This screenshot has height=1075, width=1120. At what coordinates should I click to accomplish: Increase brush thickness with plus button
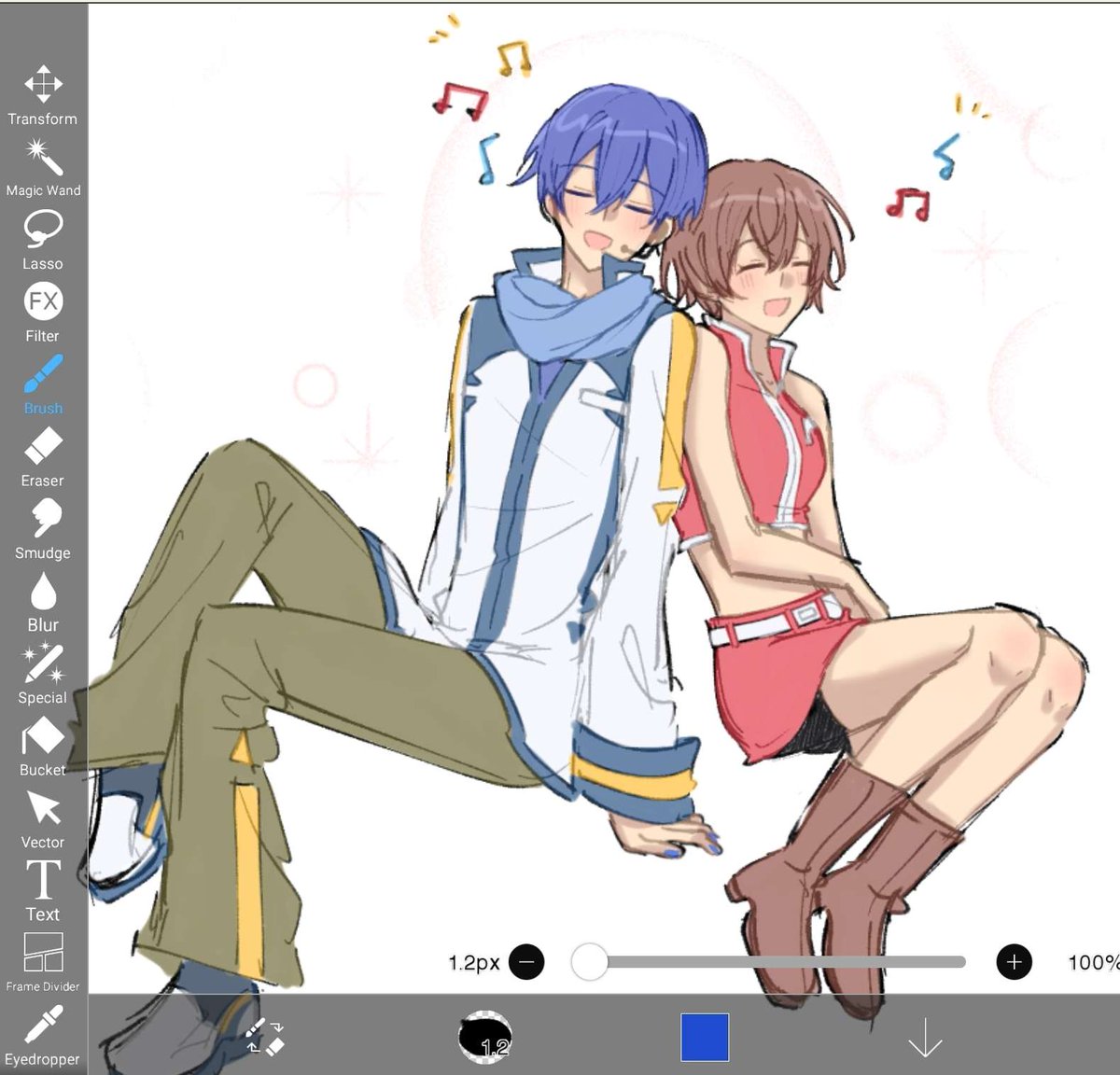[1015, 961]
